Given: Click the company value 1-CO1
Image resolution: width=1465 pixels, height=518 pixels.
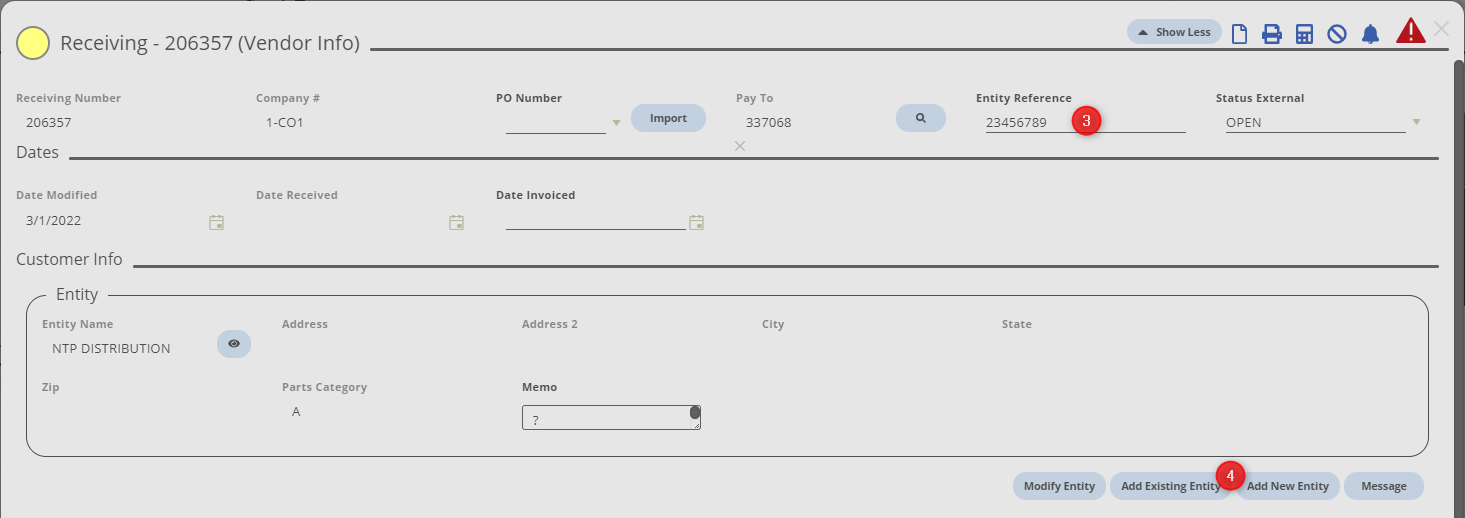Looking at the screenshot, I should click(x=285, y=123).
